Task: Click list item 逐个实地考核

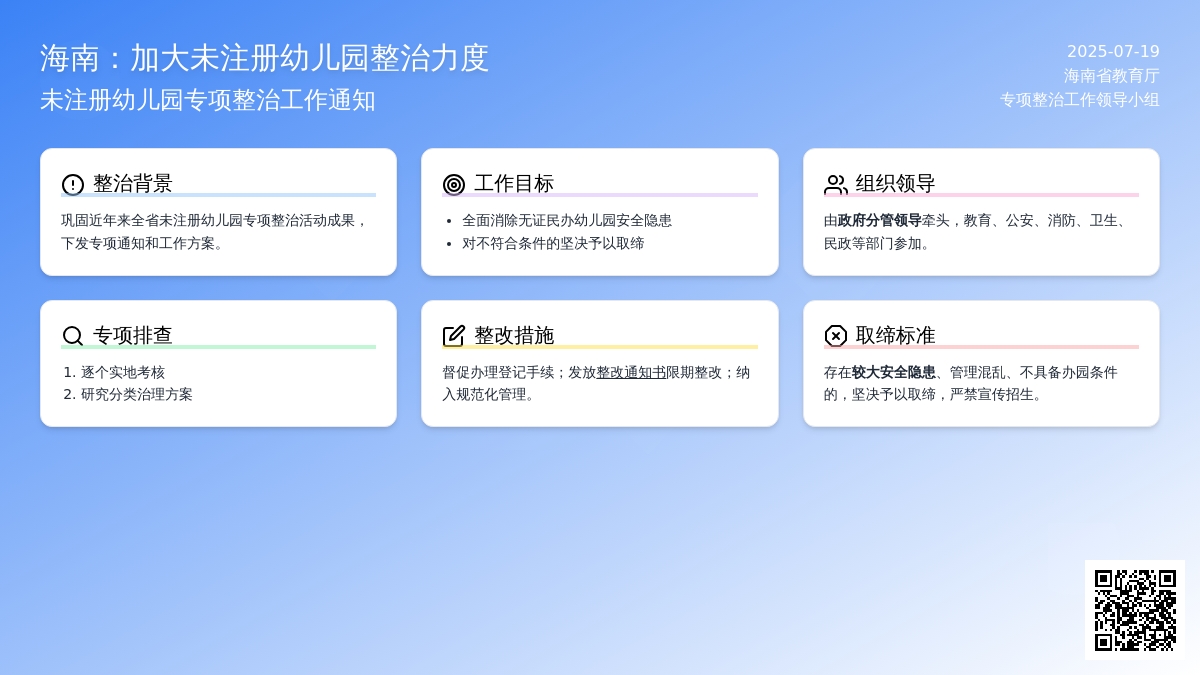Action: (x=123, y=372)
